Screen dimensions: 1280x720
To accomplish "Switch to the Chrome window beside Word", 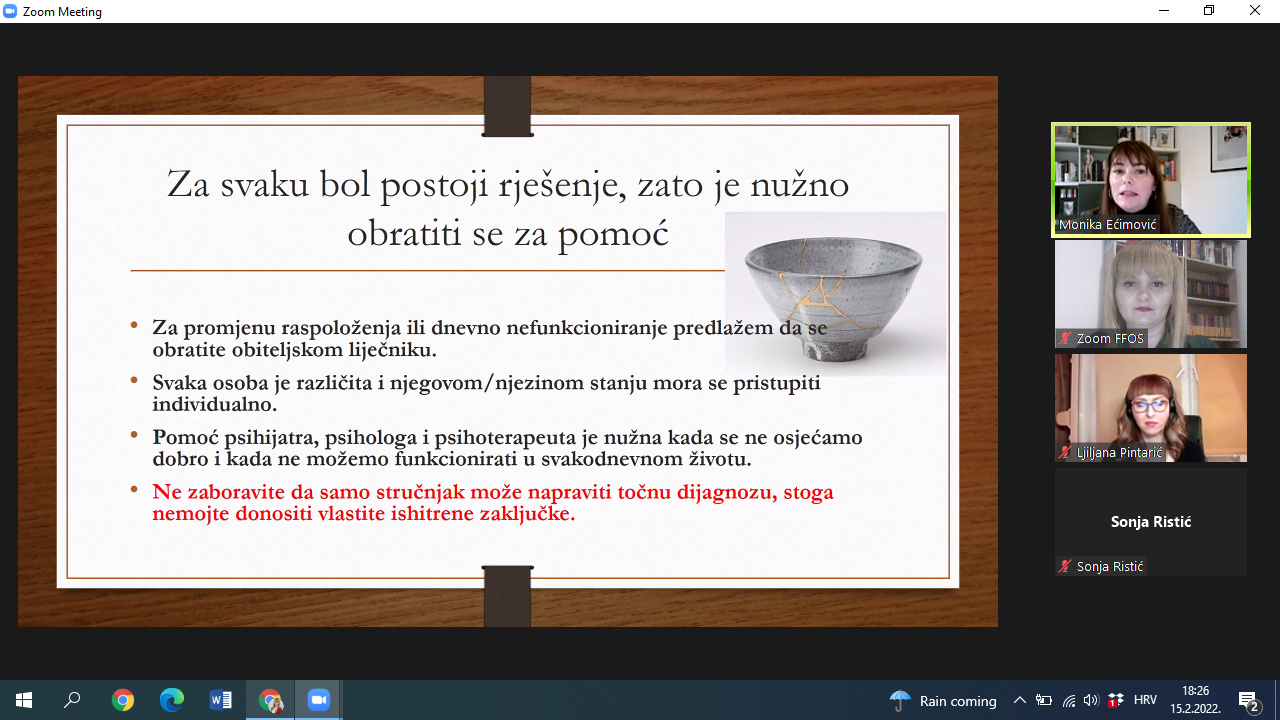I will [x=270, y=700].
